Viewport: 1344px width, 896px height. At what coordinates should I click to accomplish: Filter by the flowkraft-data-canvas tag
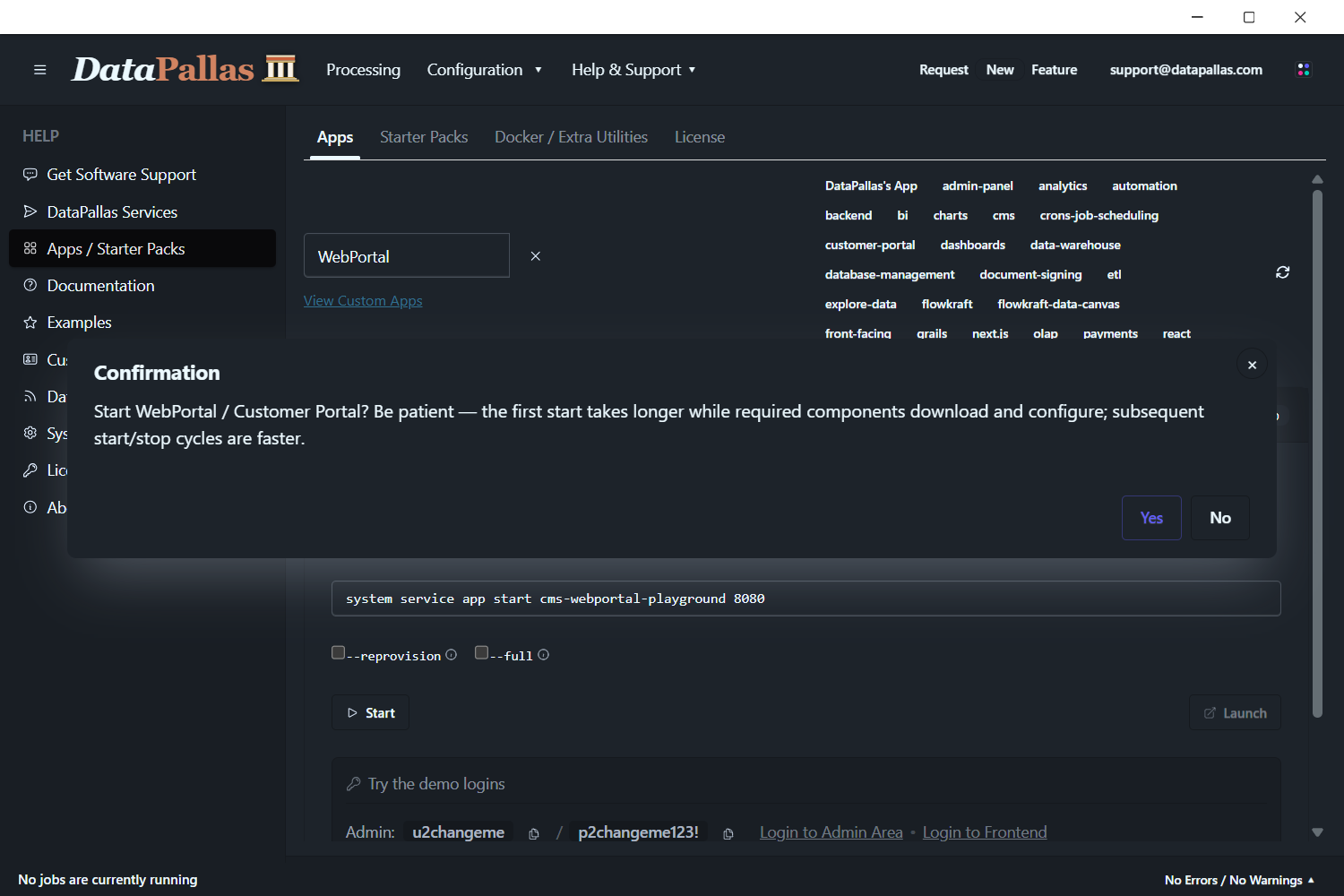(x=1058, y=304)
